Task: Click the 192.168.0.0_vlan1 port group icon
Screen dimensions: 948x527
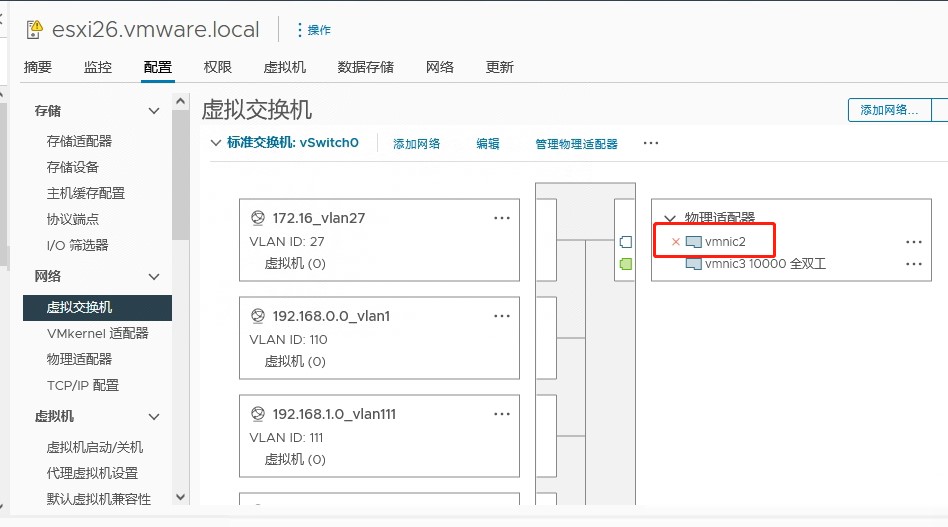Action: [x=258, y=316]
